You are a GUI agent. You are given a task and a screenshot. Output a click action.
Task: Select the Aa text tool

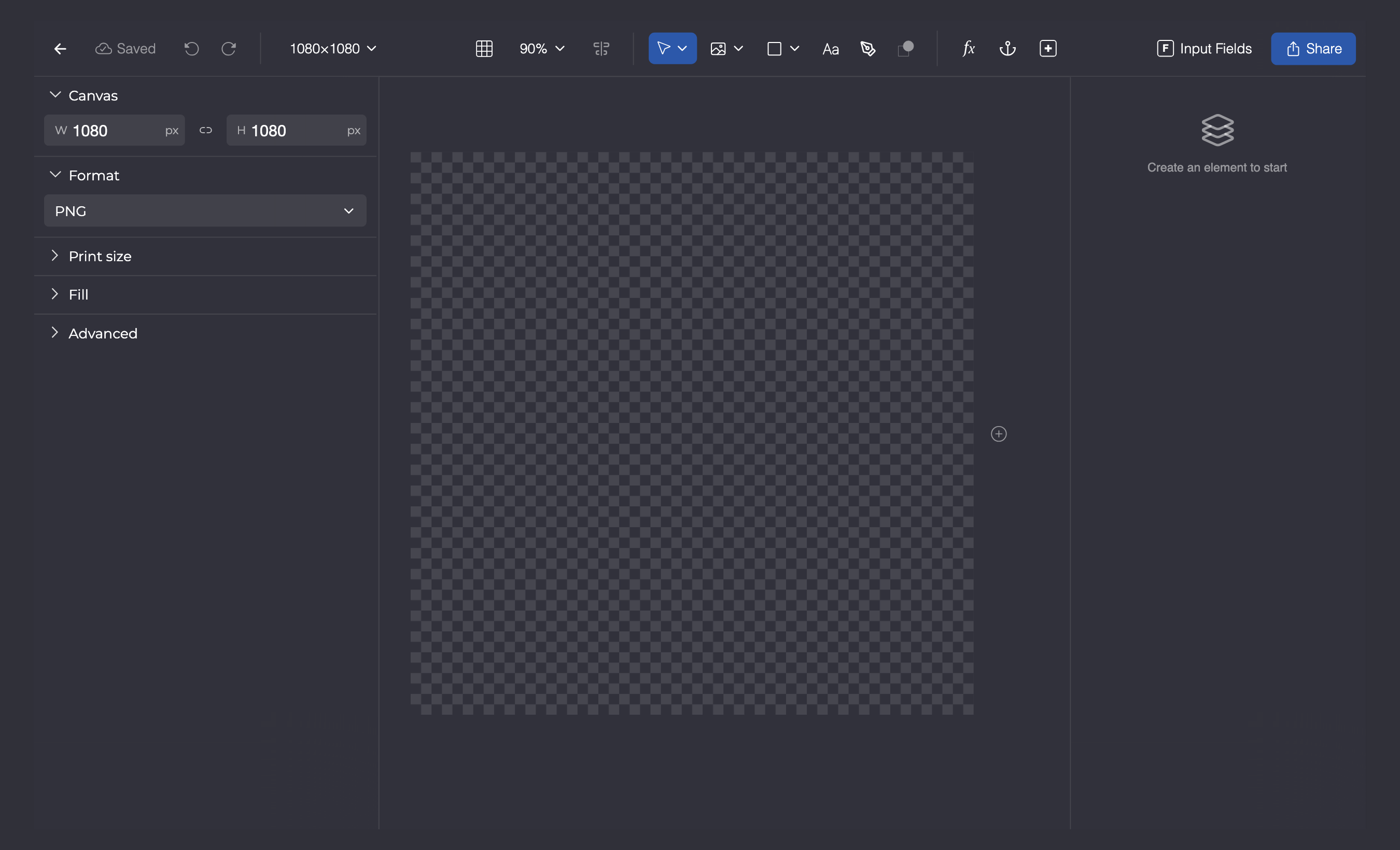(831, 49)
